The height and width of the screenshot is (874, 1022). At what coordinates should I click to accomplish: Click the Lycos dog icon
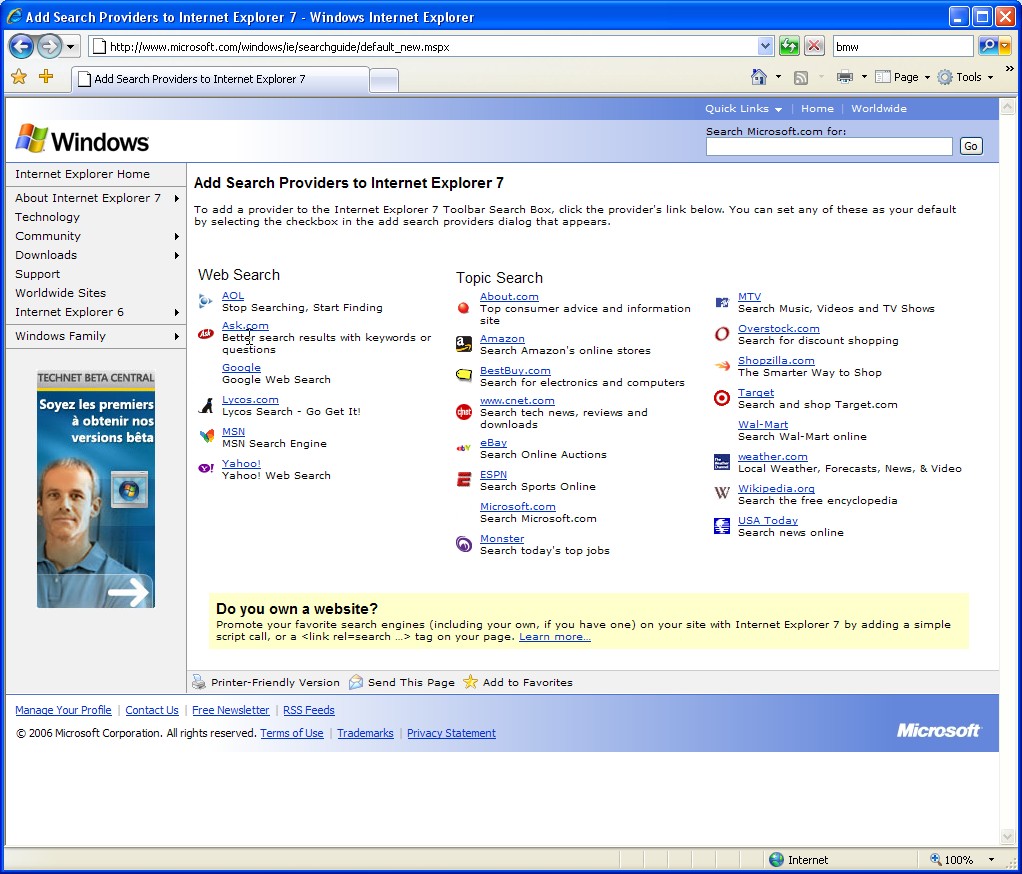[x=206, y=405]
